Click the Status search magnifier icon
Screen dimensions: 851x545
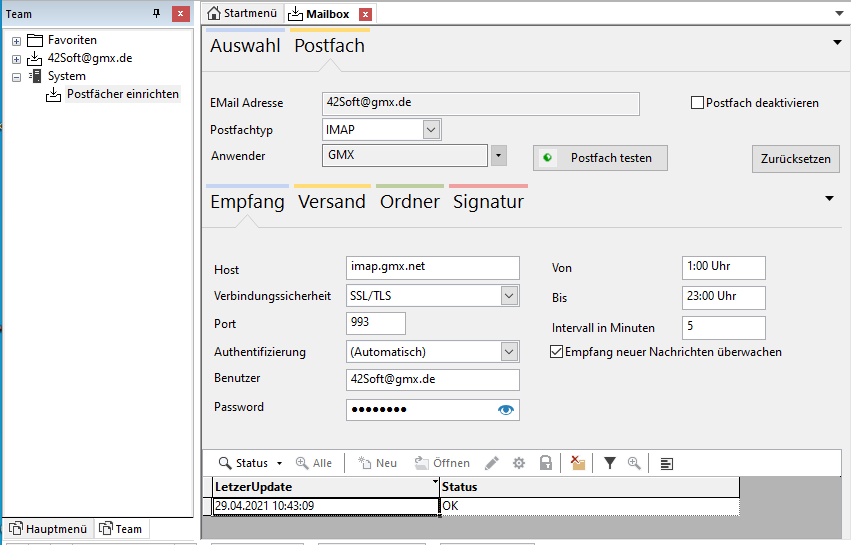tap(225, 463)
